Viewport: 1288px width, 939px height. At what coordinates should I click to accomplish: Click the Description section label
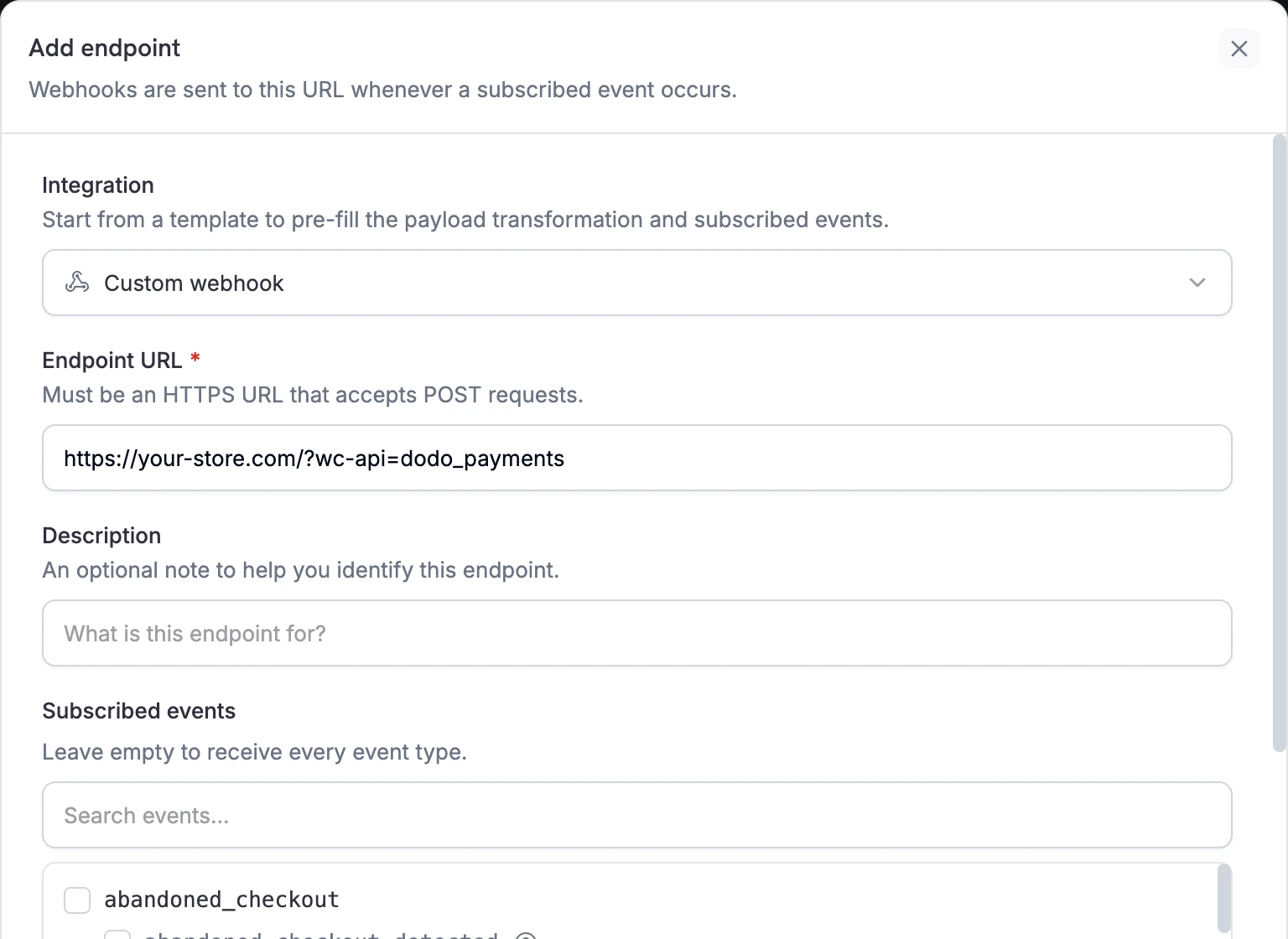101,536
